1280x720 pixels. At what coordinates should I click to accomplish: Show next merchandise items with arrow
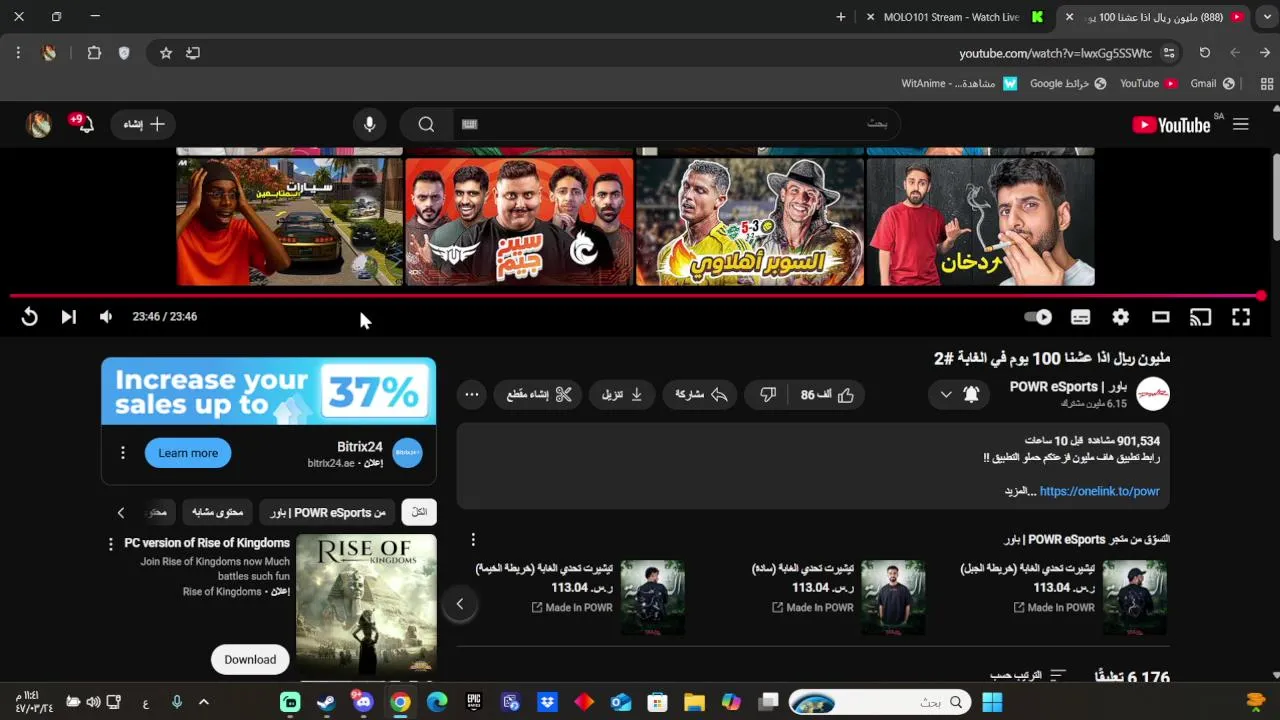click(x=460, y=604)
